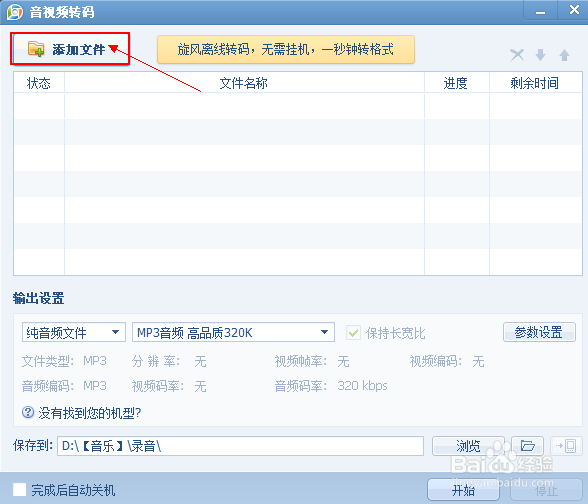This screenshot has width=588, height=504.
Task: Click the 参数设置 button
Action: tap(539, 332)
